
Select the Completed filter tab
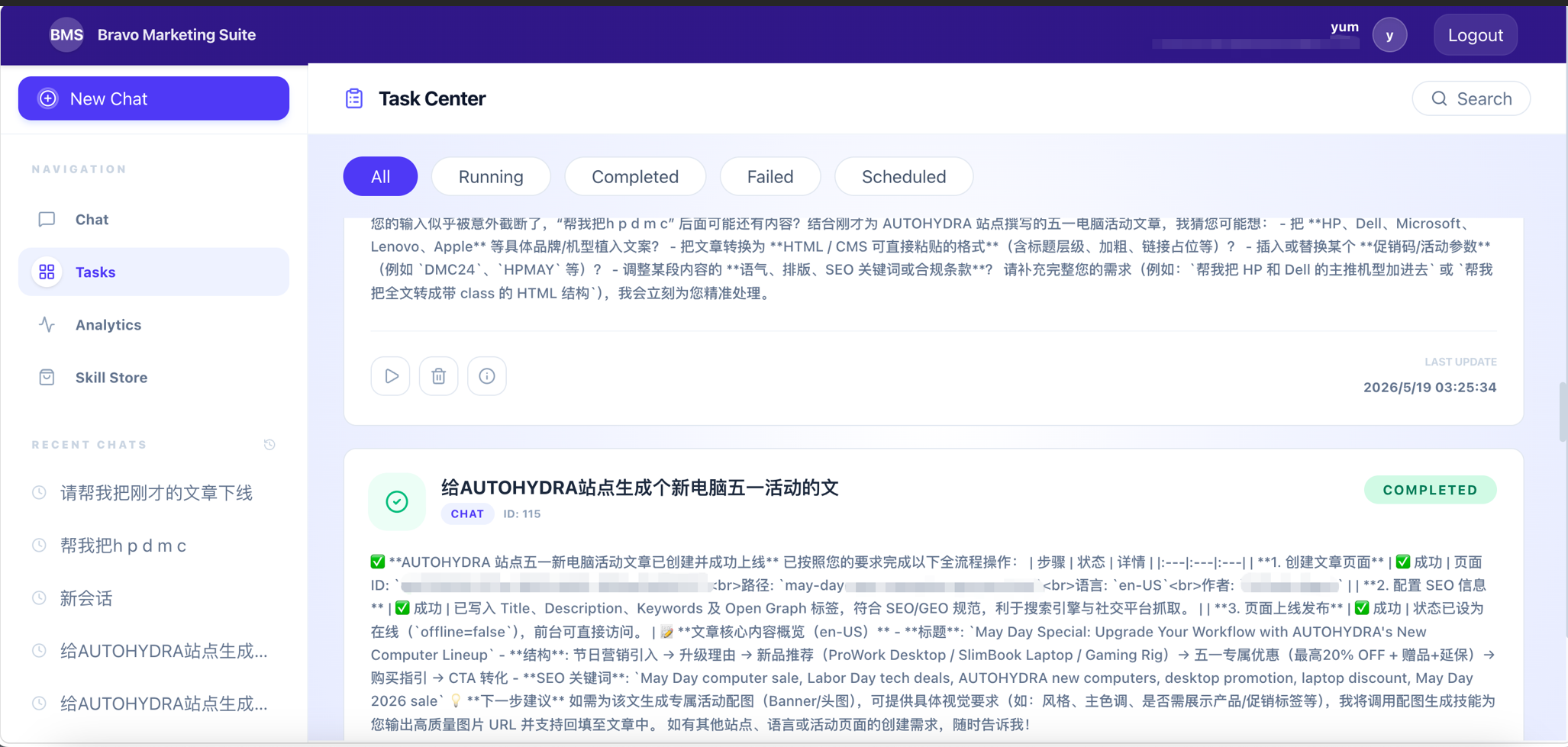tap(635, 176)
